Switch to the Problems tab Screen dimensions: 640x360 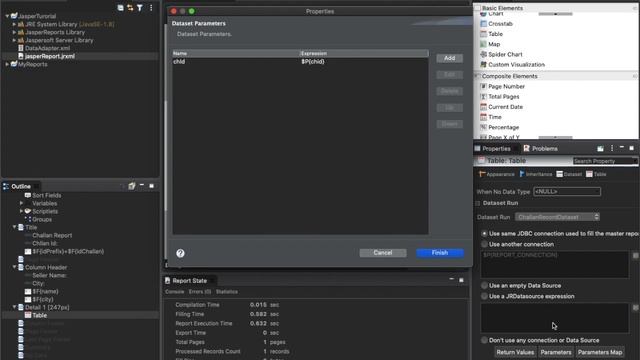pyautogui.click(x=540, y=149)
